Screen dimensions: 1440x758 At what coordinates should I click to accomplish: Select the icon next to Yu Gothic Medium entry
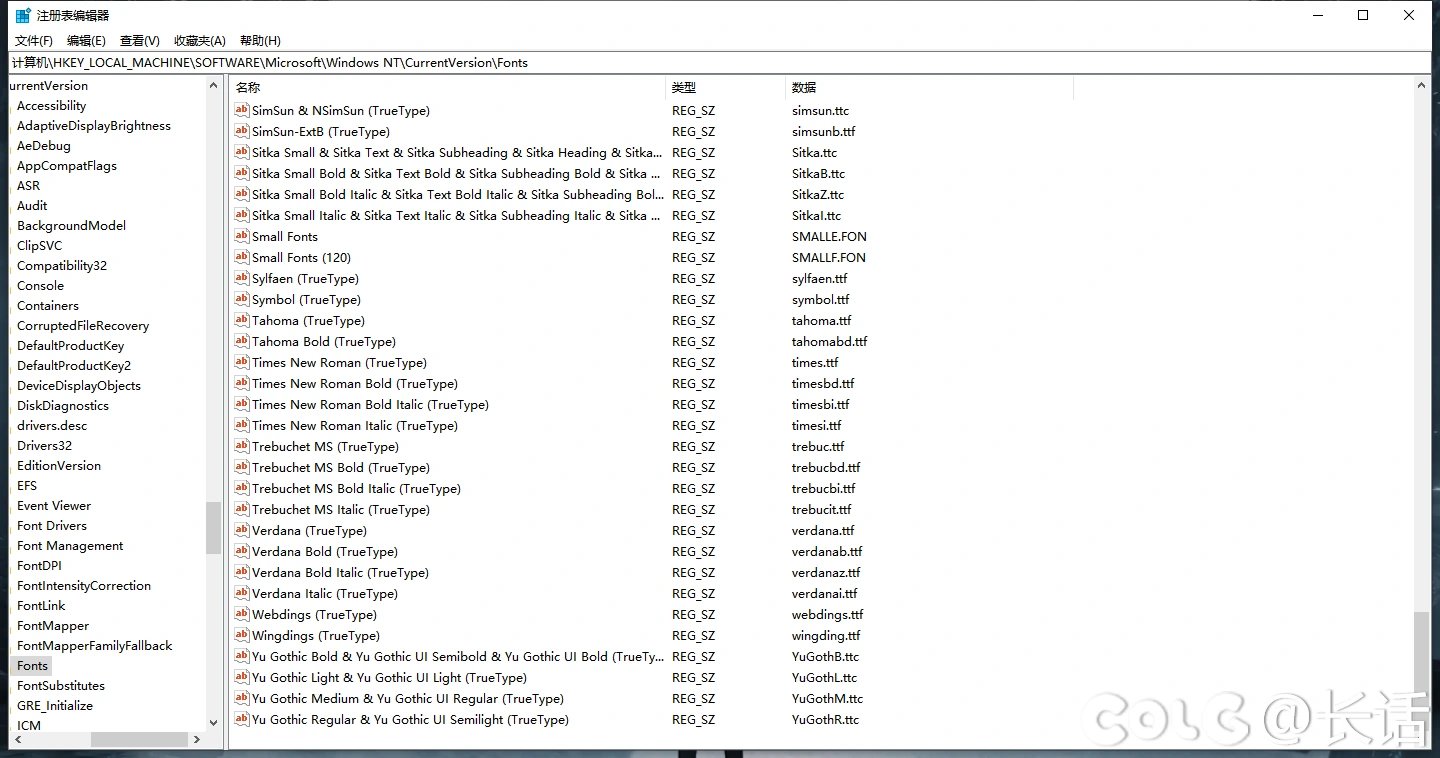[x=241, y=698]
